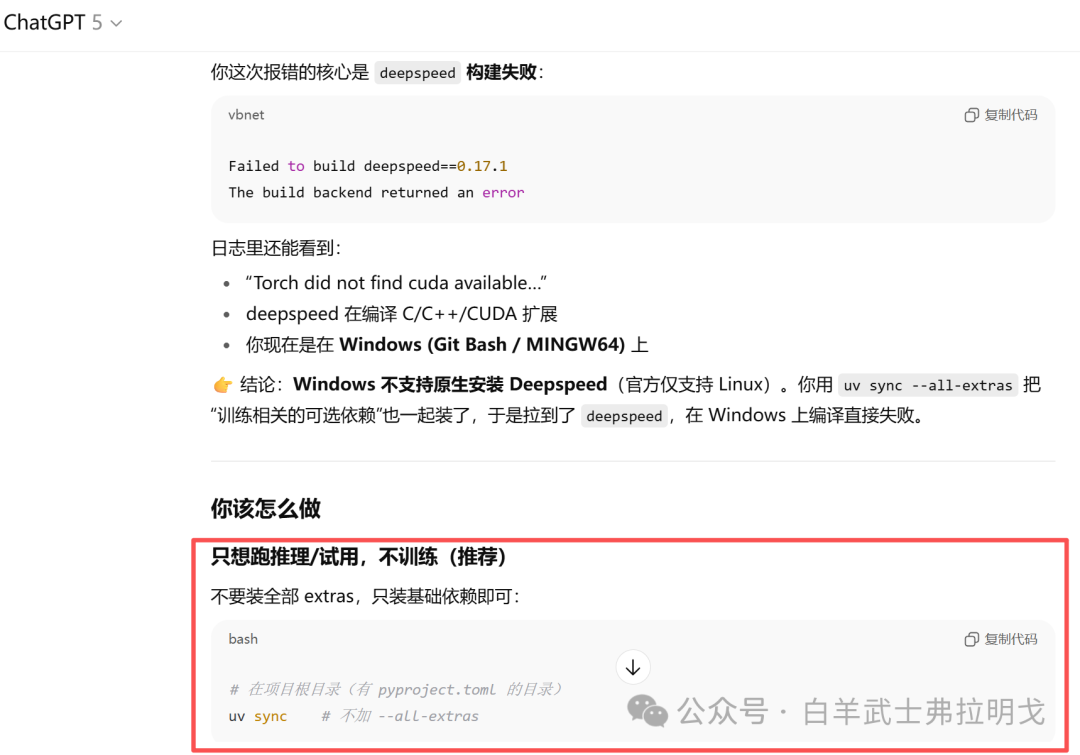Click the scroll-to-bottom down arrow button
This screenshot has height=755, width=1080.
pos(633,667)
